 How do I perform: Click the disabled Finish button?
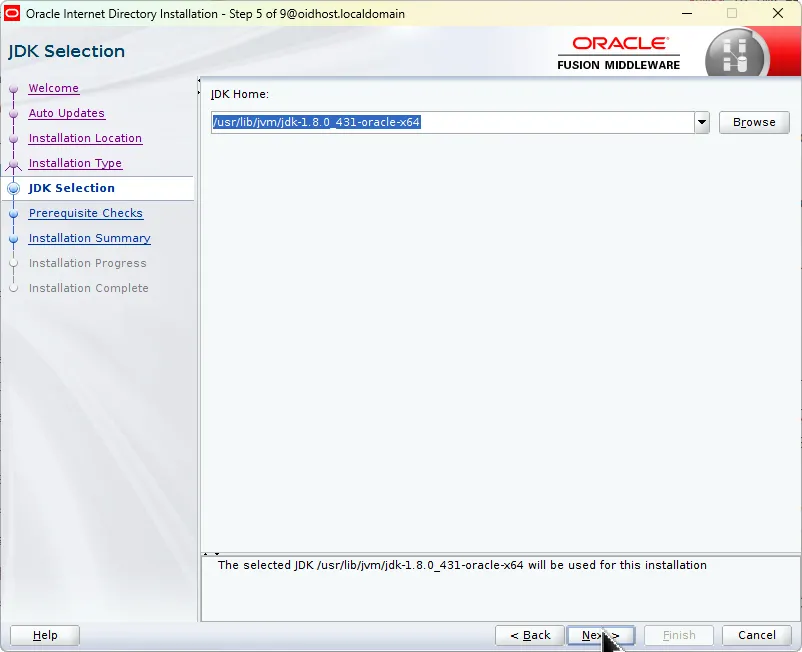(x=679, y=635)
